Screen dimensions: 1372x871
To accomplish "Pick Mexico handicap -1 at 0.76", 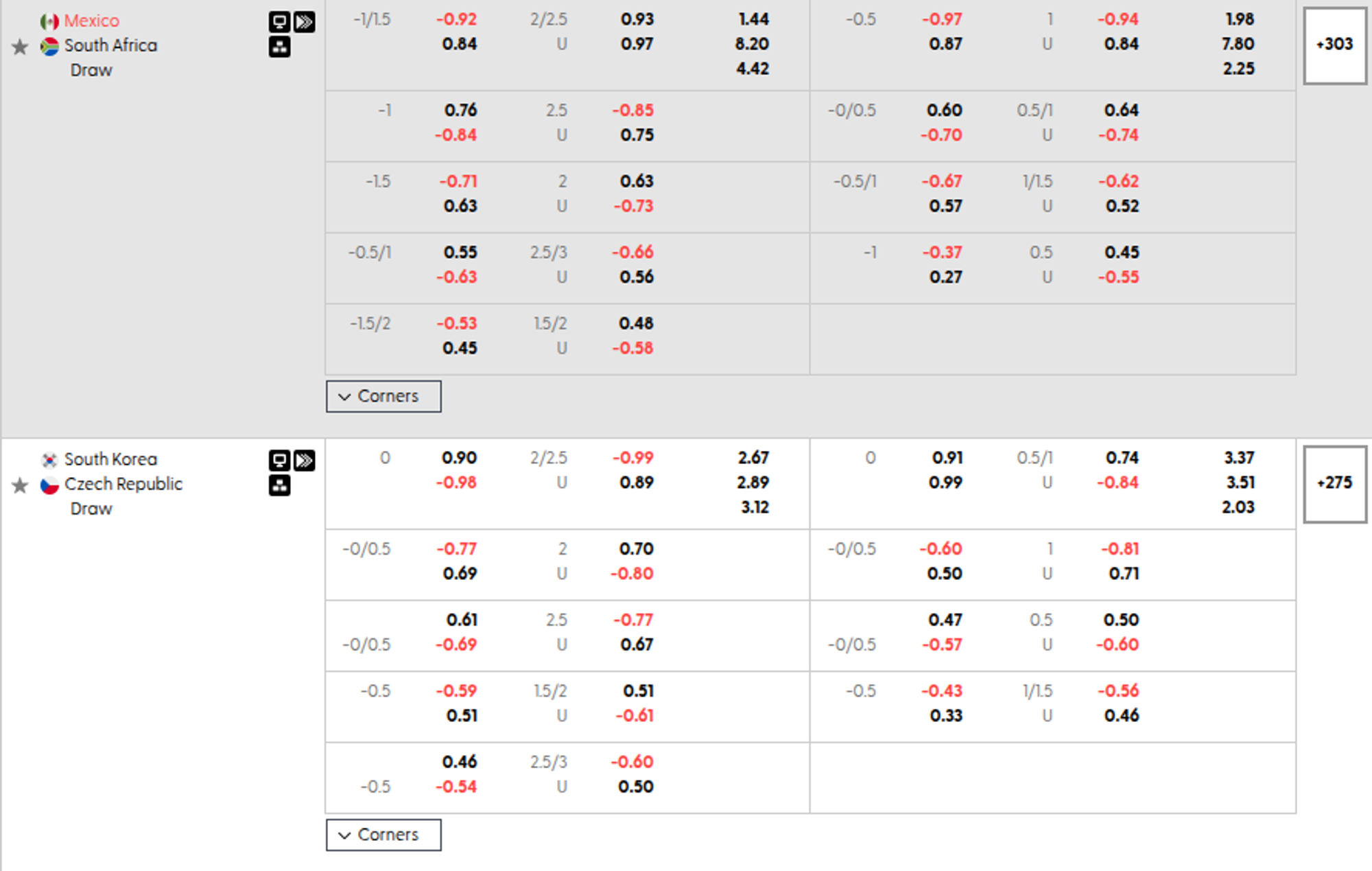I will [460, 111].
